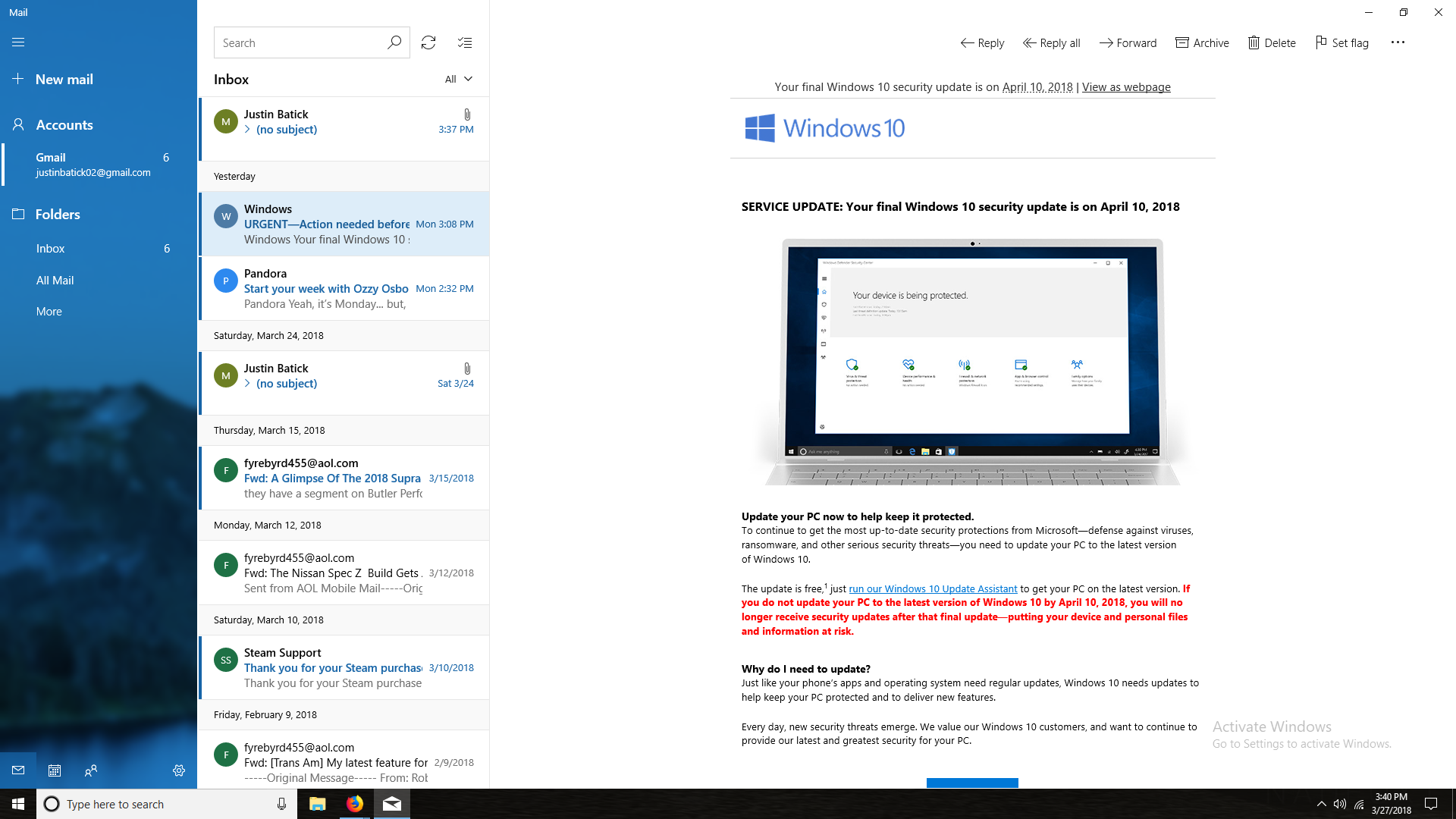1456x819 pixels.
Task: Open Justin Batick email from Sat 3/24
Action: 344,383
